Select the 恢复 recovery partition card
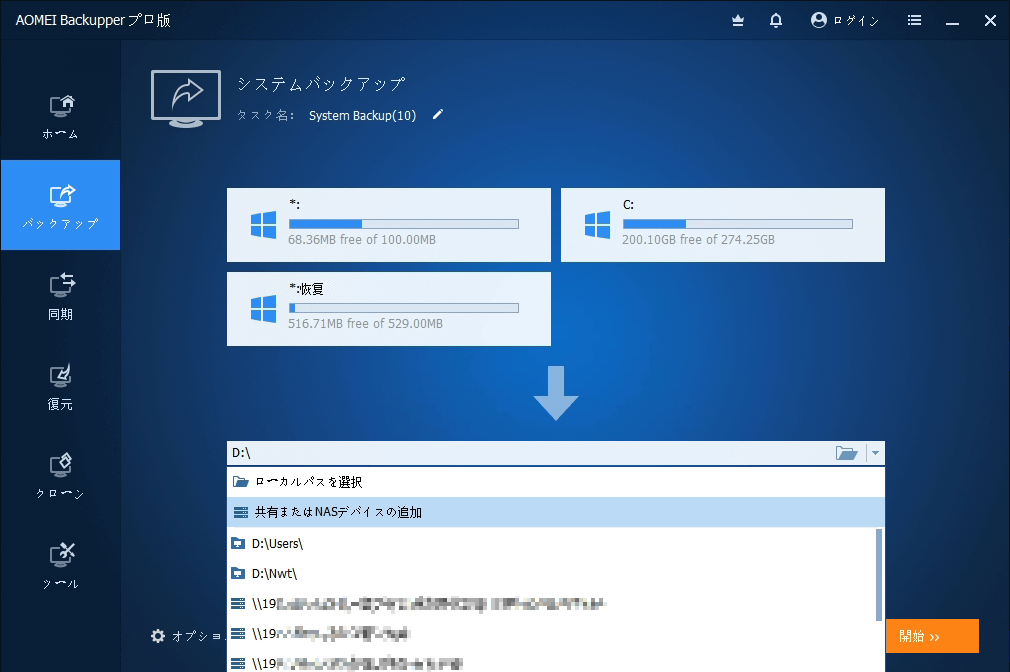Viewport: 1010px width, 672px height. (389, 309)
